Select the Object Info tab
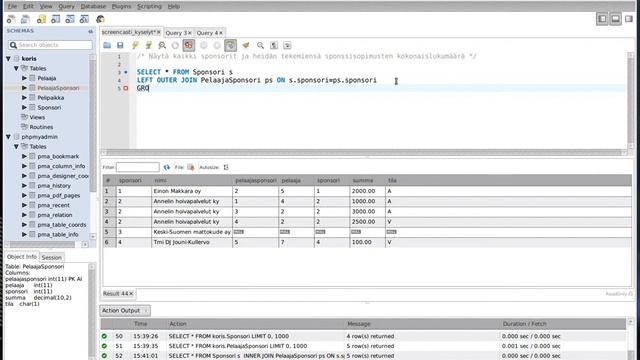 pyautogui.click(x=22, y=257)
